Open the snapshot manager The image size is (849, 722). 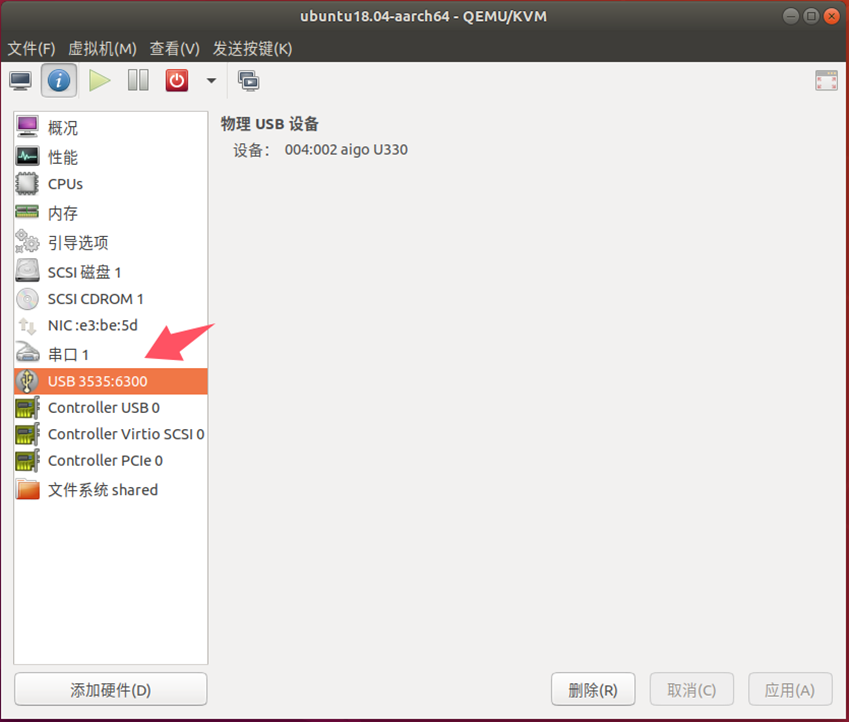point(249,81)
